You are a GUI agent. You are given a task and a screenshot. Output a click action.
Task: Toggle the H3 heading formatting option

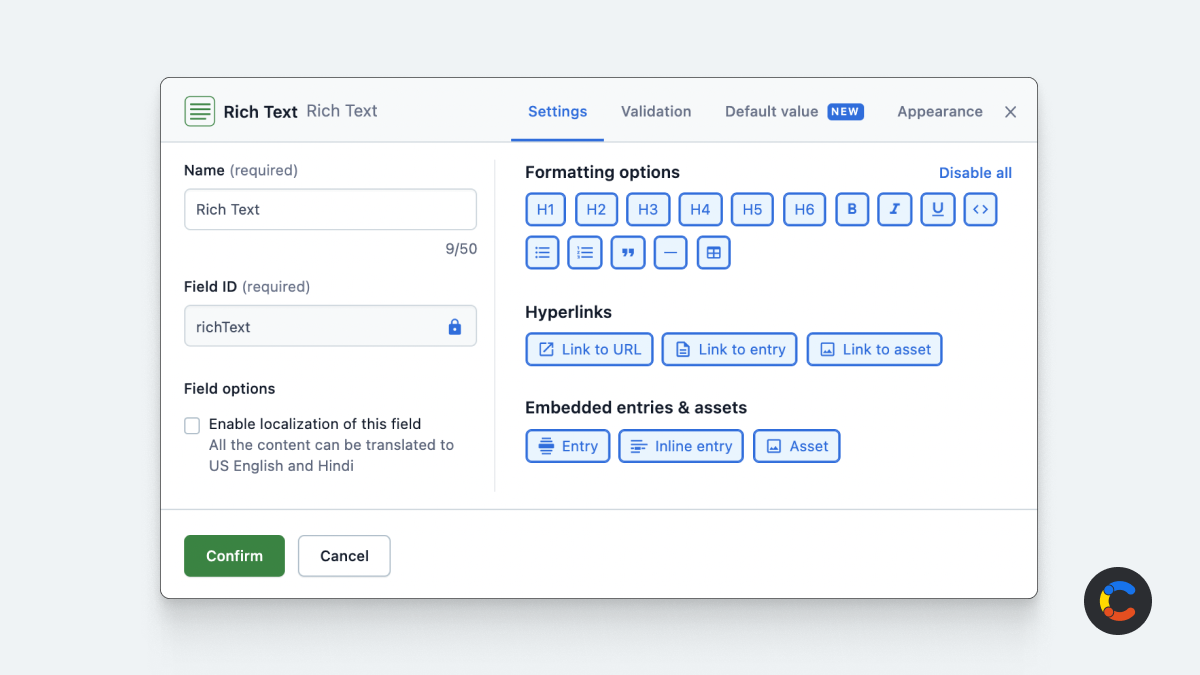[x=648, y=209]
